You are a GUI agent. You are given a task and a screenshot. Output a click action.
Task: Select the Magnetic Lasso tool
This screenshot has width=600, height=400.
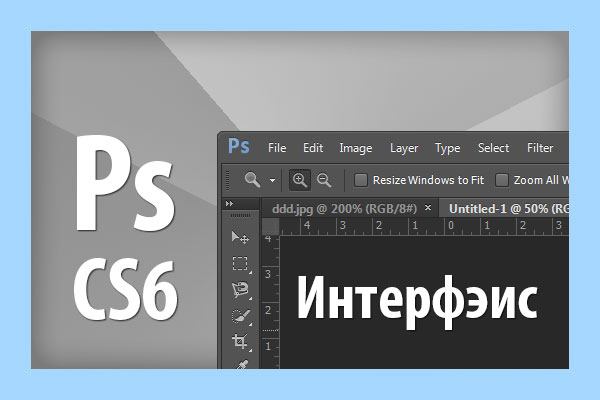click(x=241, y=290)
